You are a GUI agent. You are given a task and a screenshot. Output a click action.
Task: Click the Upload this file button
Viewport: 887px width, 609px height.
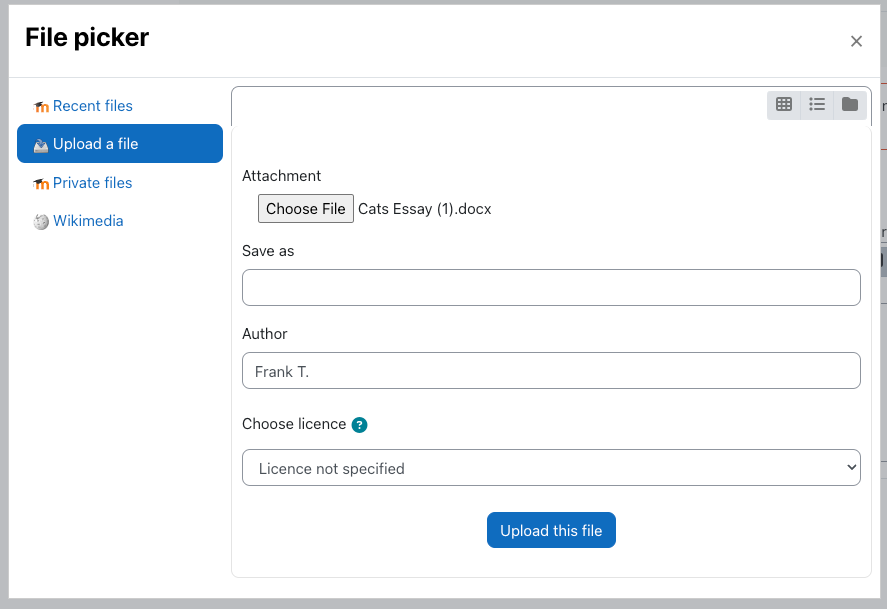551,530
